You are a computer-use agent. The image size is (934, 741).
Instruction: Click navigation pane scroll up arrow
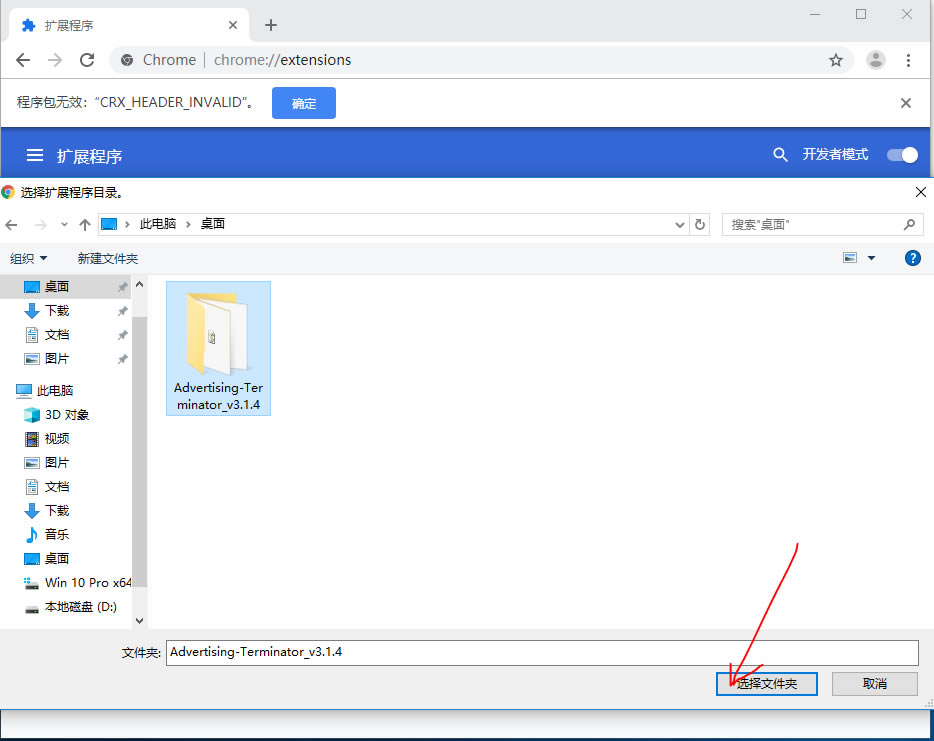pyautogui.click(x=139, y=285)
